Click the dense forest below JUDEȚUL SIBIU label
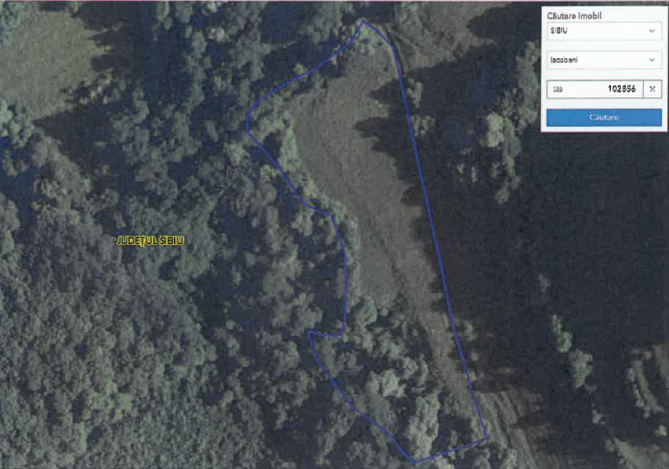This screenshot has width=669, height=469. tap(128, 341)
